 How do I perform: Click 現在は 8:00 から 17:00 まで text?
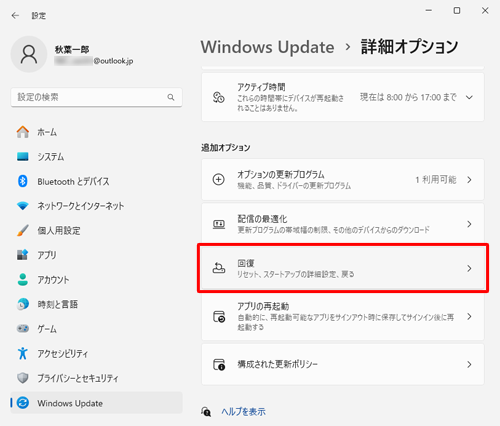click(408, 97)
